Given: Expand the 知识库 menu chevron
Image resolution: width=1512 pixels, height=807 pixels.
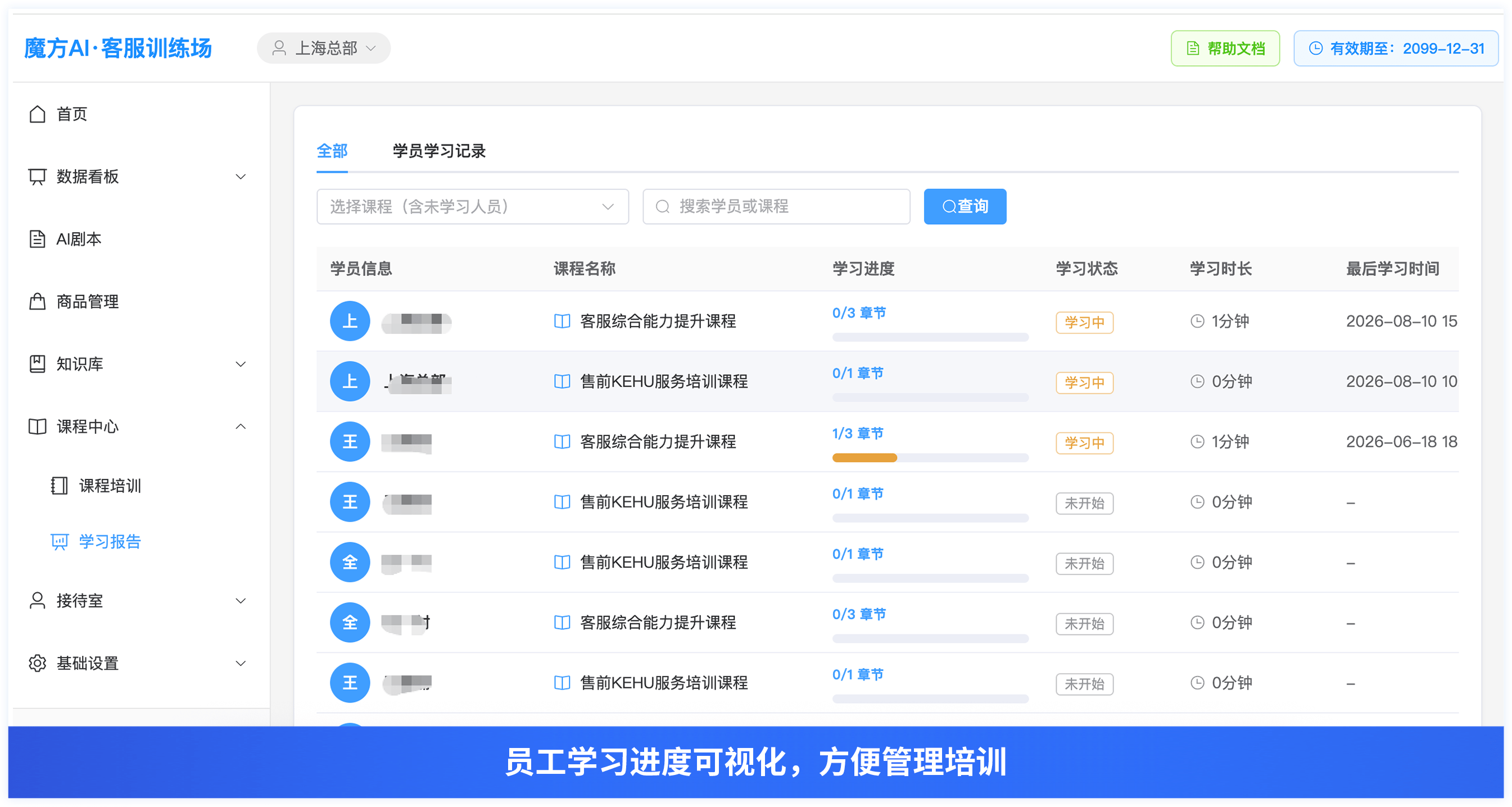Looking at the screenshot, I should click(241, 364).
